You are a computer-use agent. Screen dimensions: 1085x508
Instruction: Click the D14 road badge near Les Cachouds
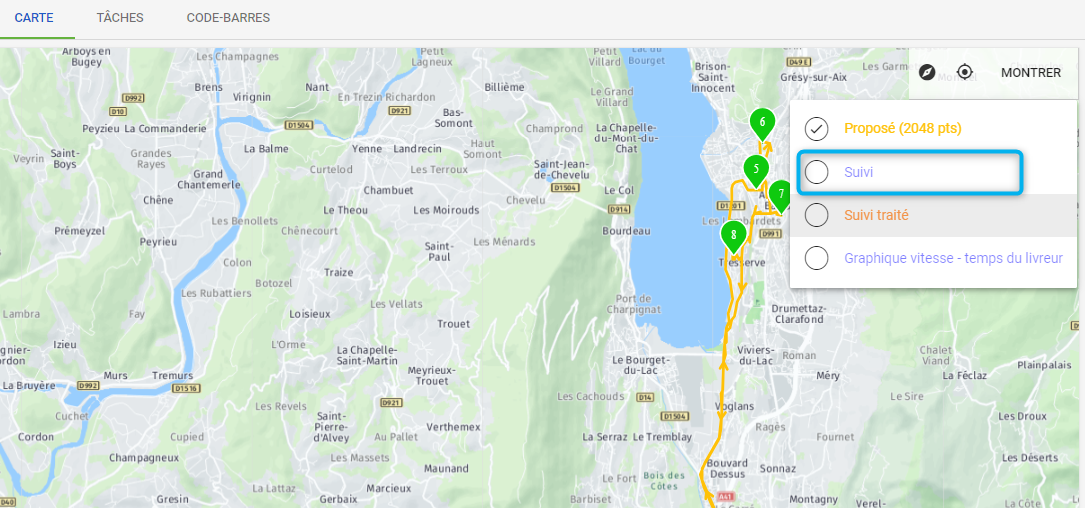pos(645,397)
